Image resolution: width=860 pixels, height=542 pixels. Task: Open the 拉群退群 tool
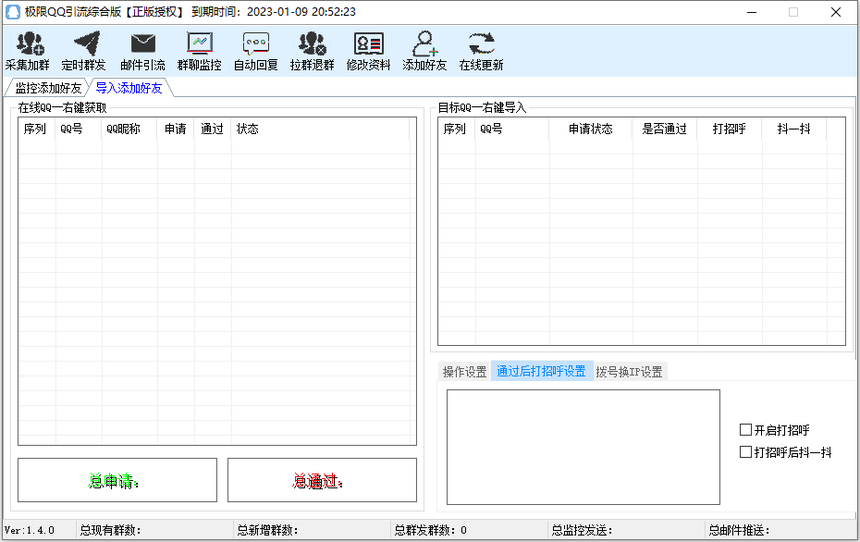coord(312,51)
